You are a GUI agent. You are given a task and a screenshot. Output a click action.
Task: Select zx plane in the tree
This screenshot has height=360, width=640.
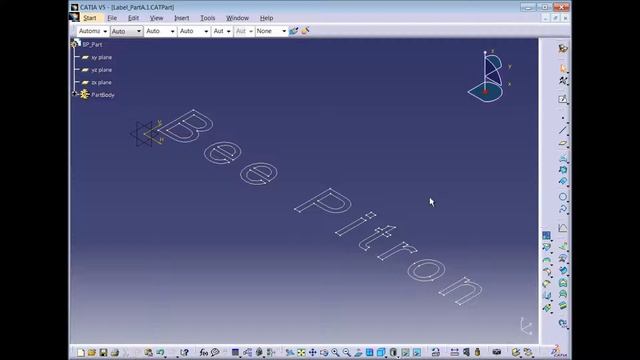click(x=101, y=82)
